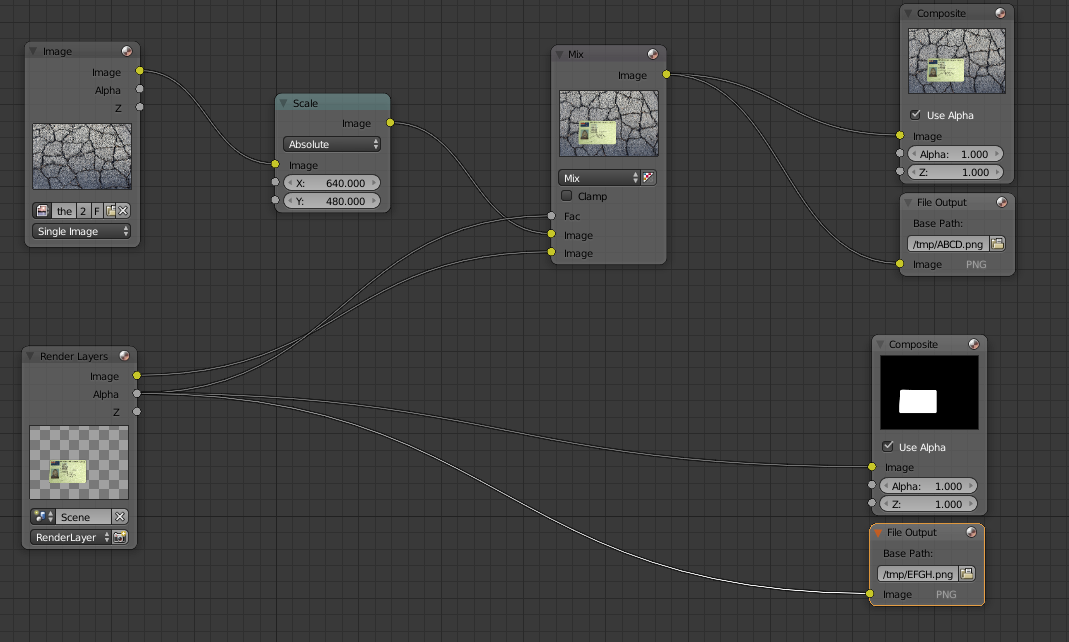Collapse the bottom Composite node
Viewport: 1069px width, 642px height.
point(880,344)
